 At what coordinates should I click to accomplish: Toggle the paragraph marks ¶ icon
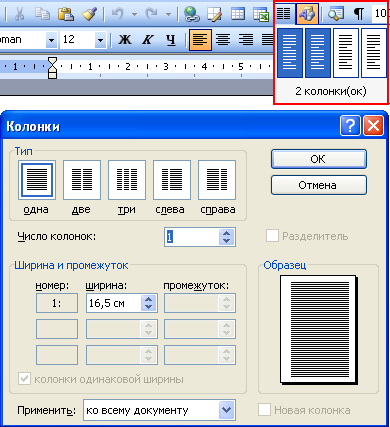pos(359,14)
